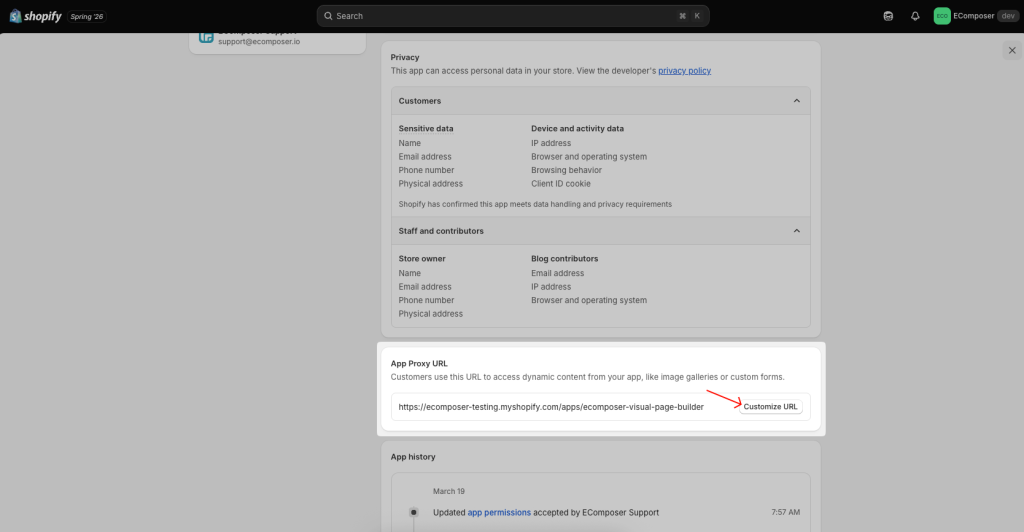Open notifications bell

915,16
